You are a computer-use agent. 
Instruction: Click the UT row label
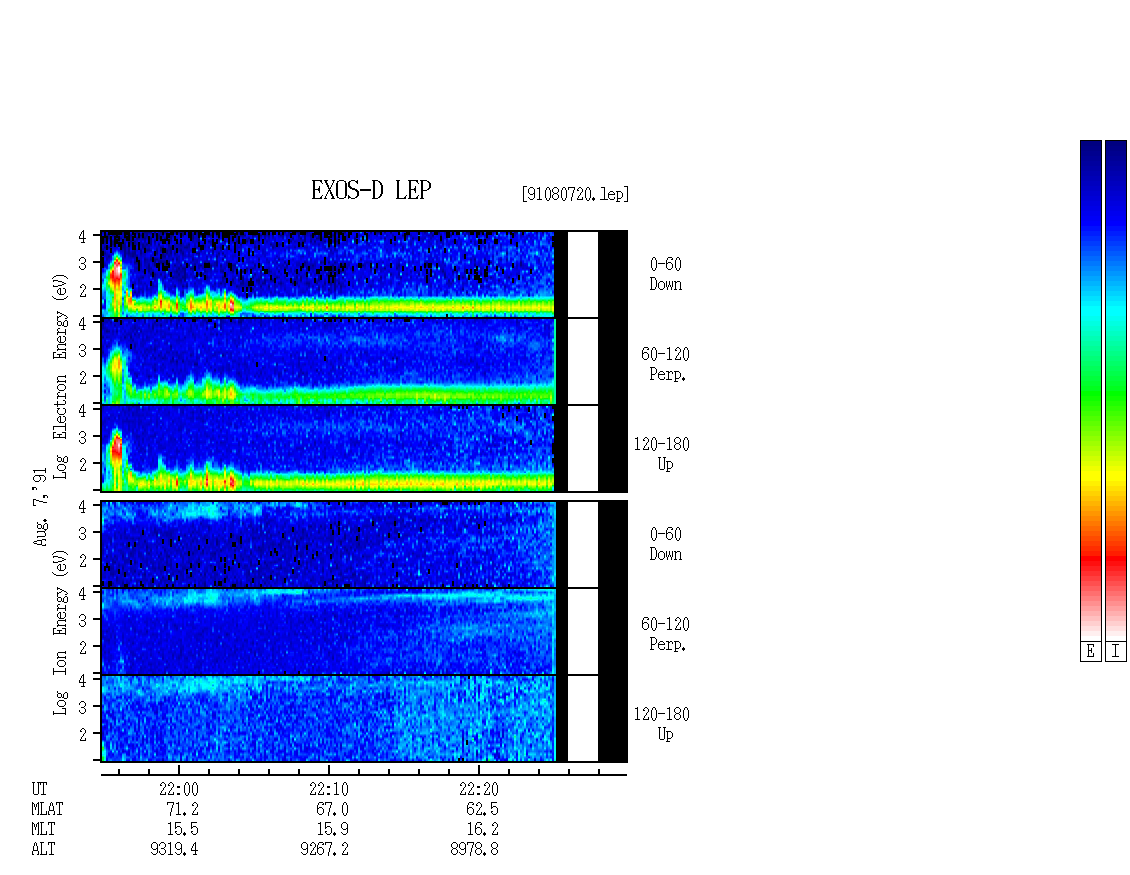(x=39, y=789)
